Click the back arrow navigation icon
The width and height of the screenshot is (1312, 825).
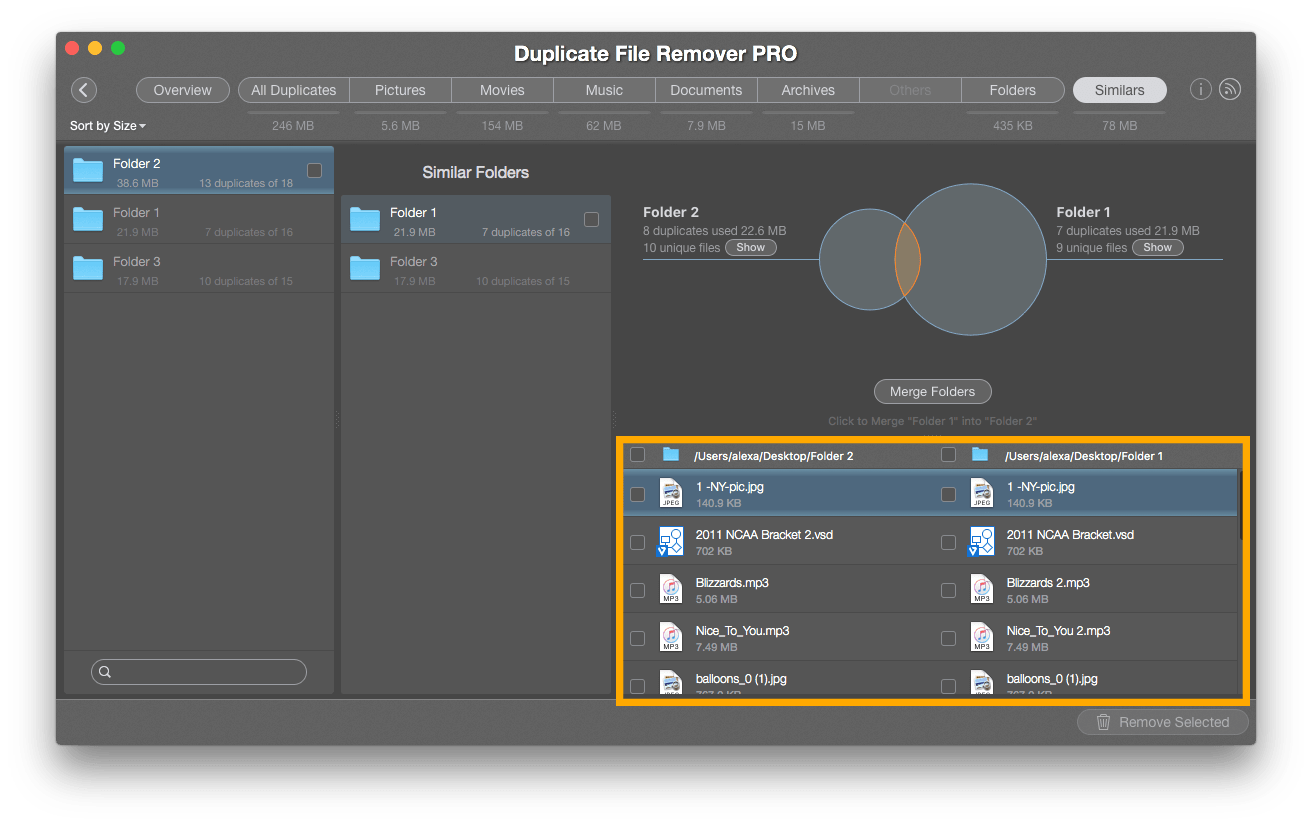click(84, 90)
